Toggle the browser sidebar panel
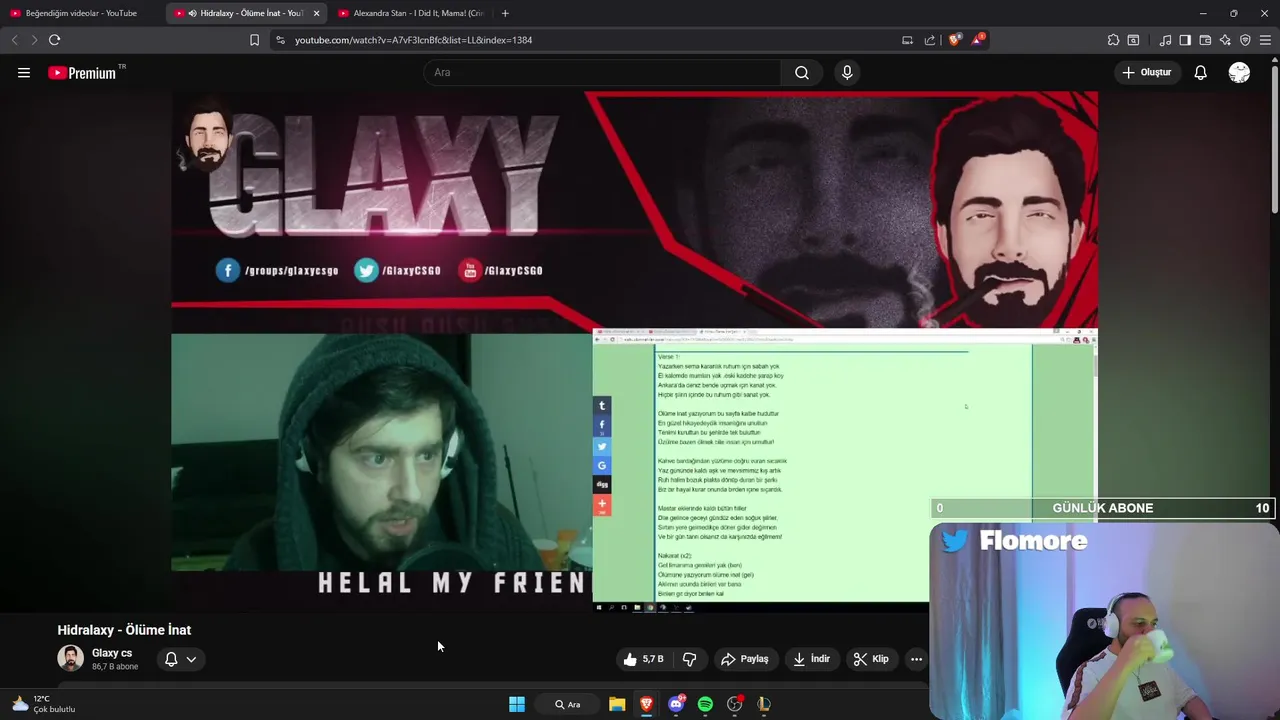The width and height of the screenshot is (1280, 720). pyautogui.click(x=1185, y=40)
